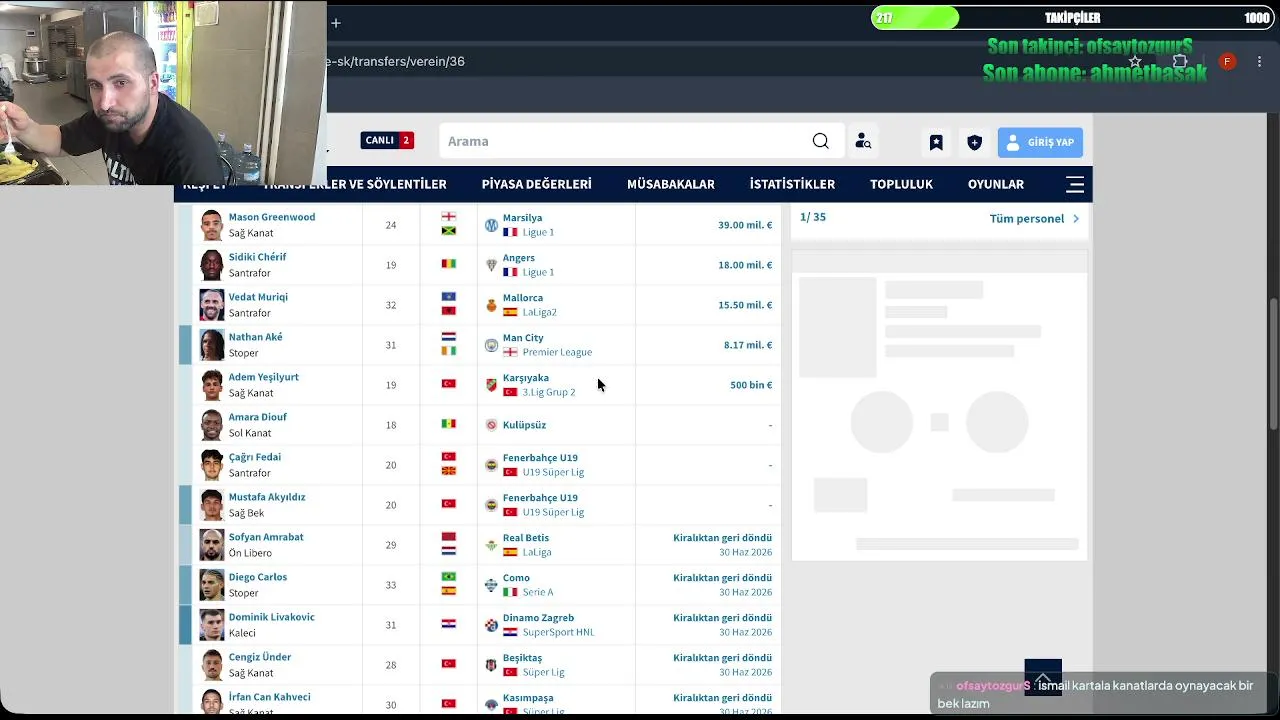Click the scroll-to-top arrow button
Image resolution: width=1280 pixels, height=720 pixels.
pyautogui.click(x=1043, y=677)
